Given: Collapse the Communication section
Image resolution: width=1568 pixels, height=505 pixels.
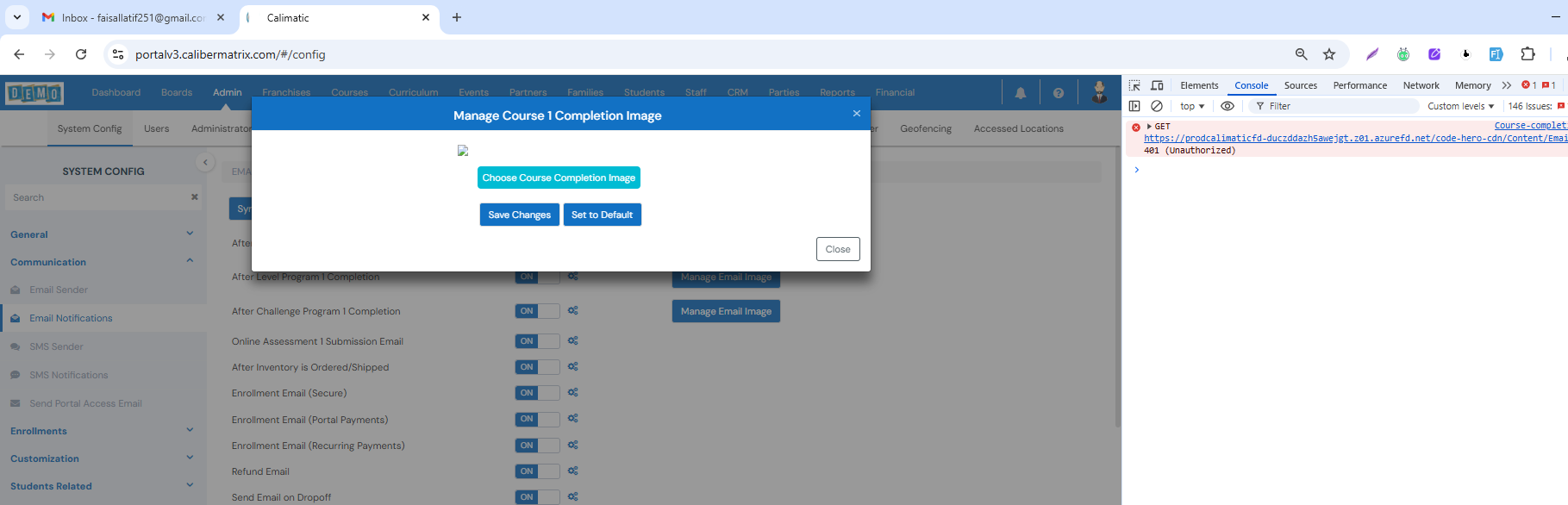Looking at the screenshot, I should [x=103, y=262].
